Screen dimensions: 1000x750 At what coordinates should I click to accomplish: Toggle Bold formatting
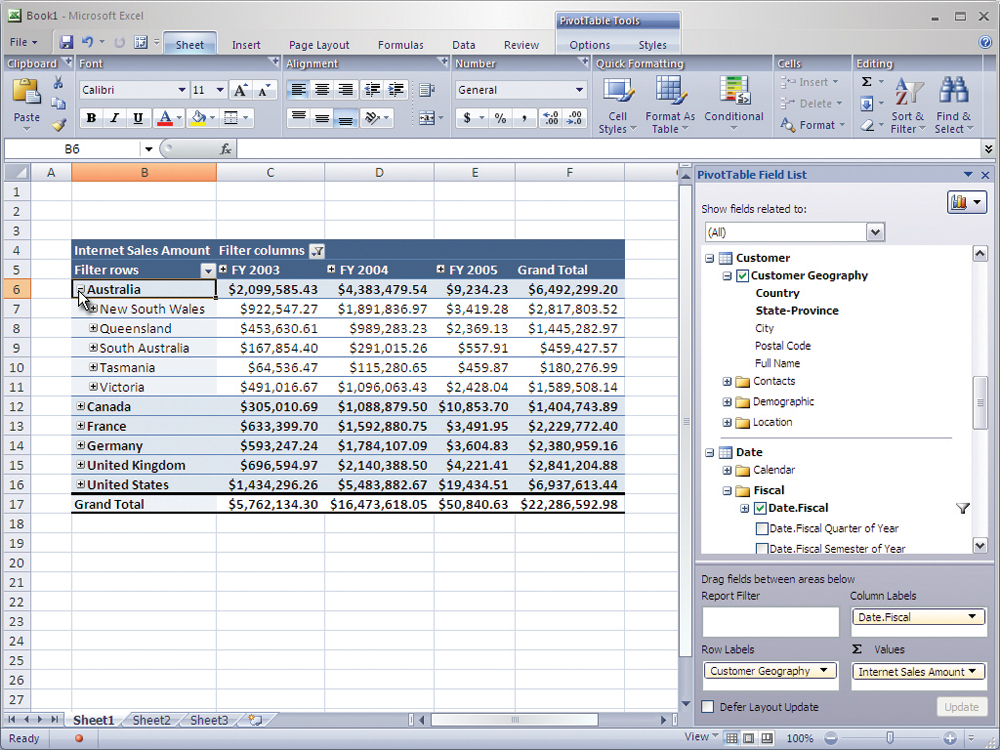[x=91, y=118]
